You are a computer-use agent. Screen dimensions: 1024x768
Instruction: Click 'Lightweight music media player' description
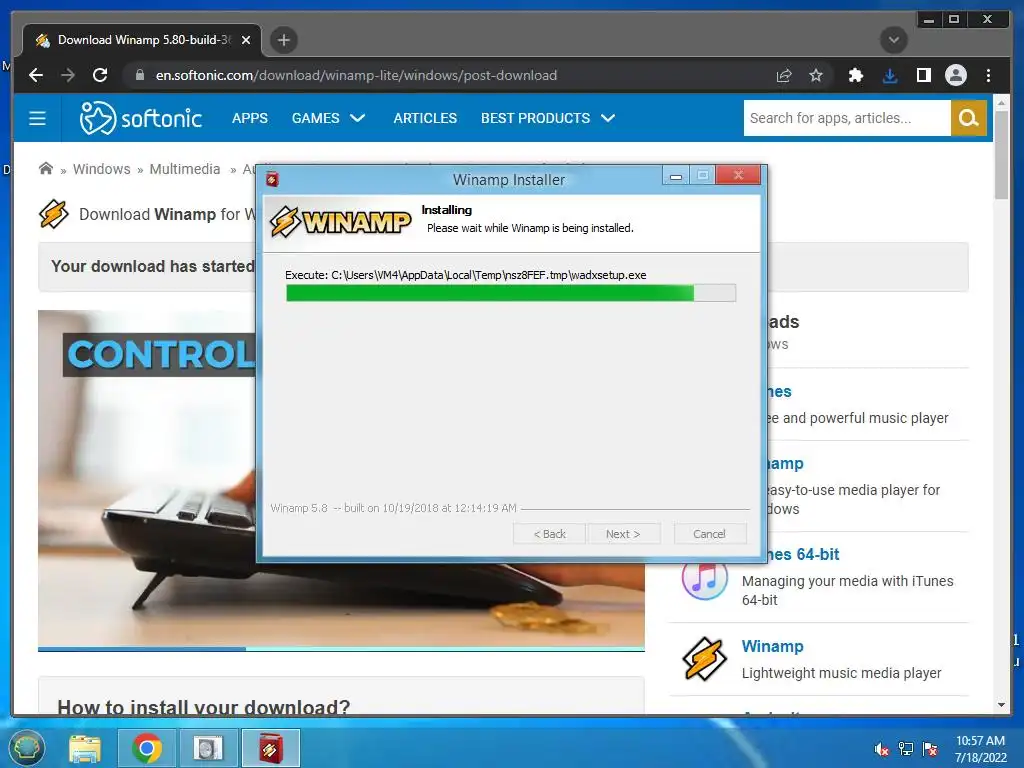pos(841,673)
